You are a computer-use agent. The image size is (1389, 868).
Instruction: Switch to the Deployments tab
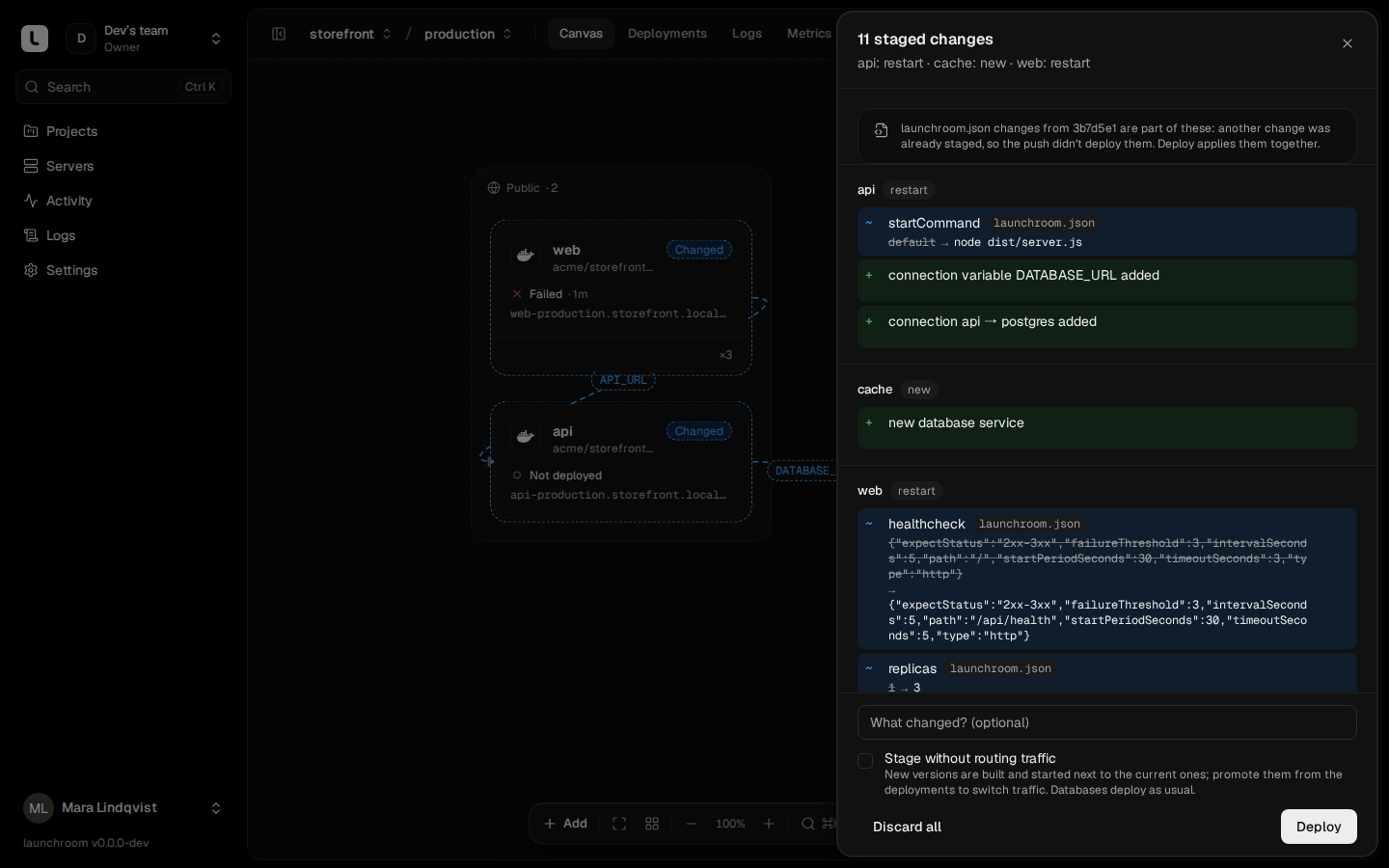tap(667, 34)
